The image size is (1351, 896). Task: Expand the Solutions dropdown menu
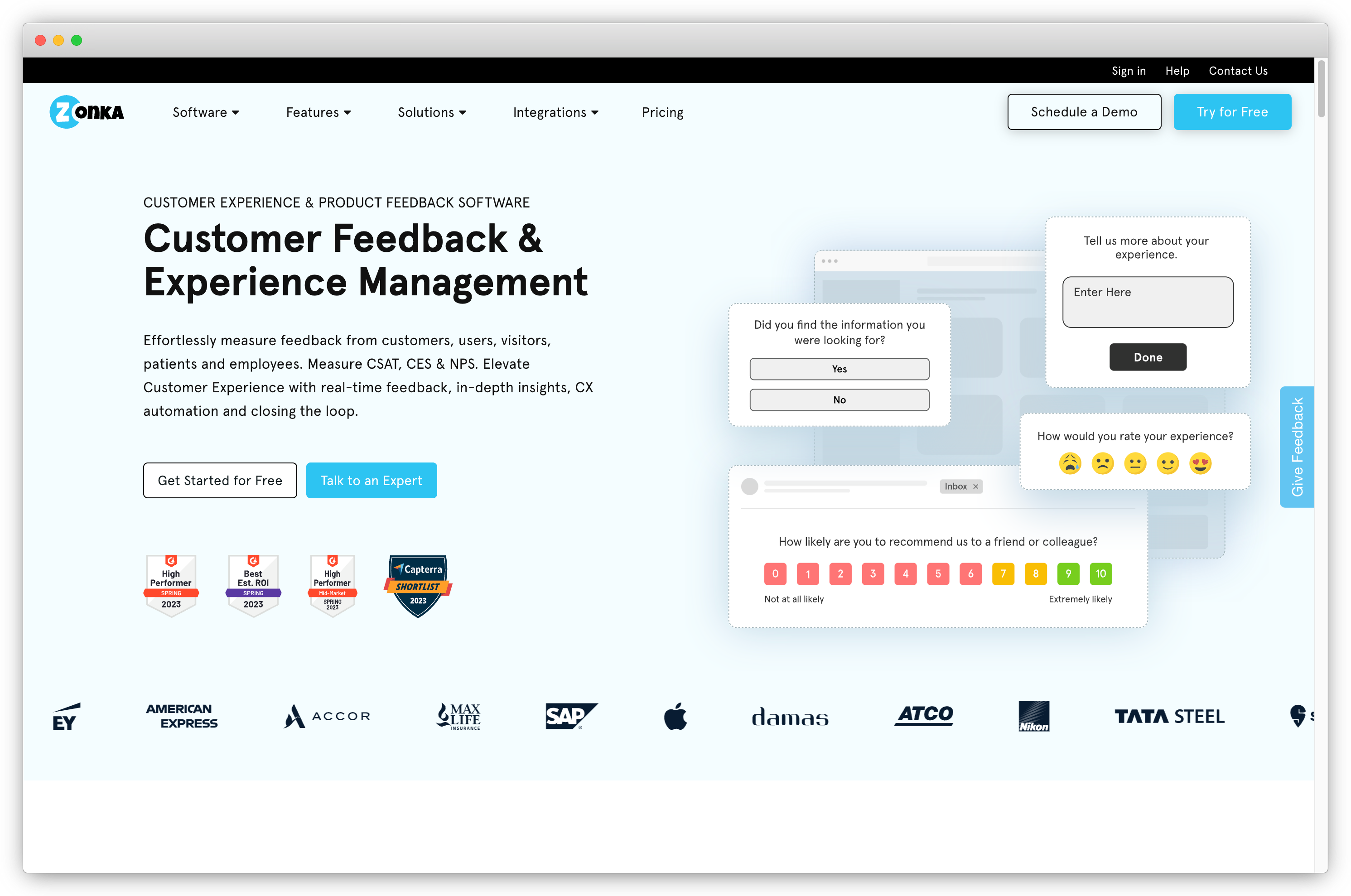tap(432, 112)
